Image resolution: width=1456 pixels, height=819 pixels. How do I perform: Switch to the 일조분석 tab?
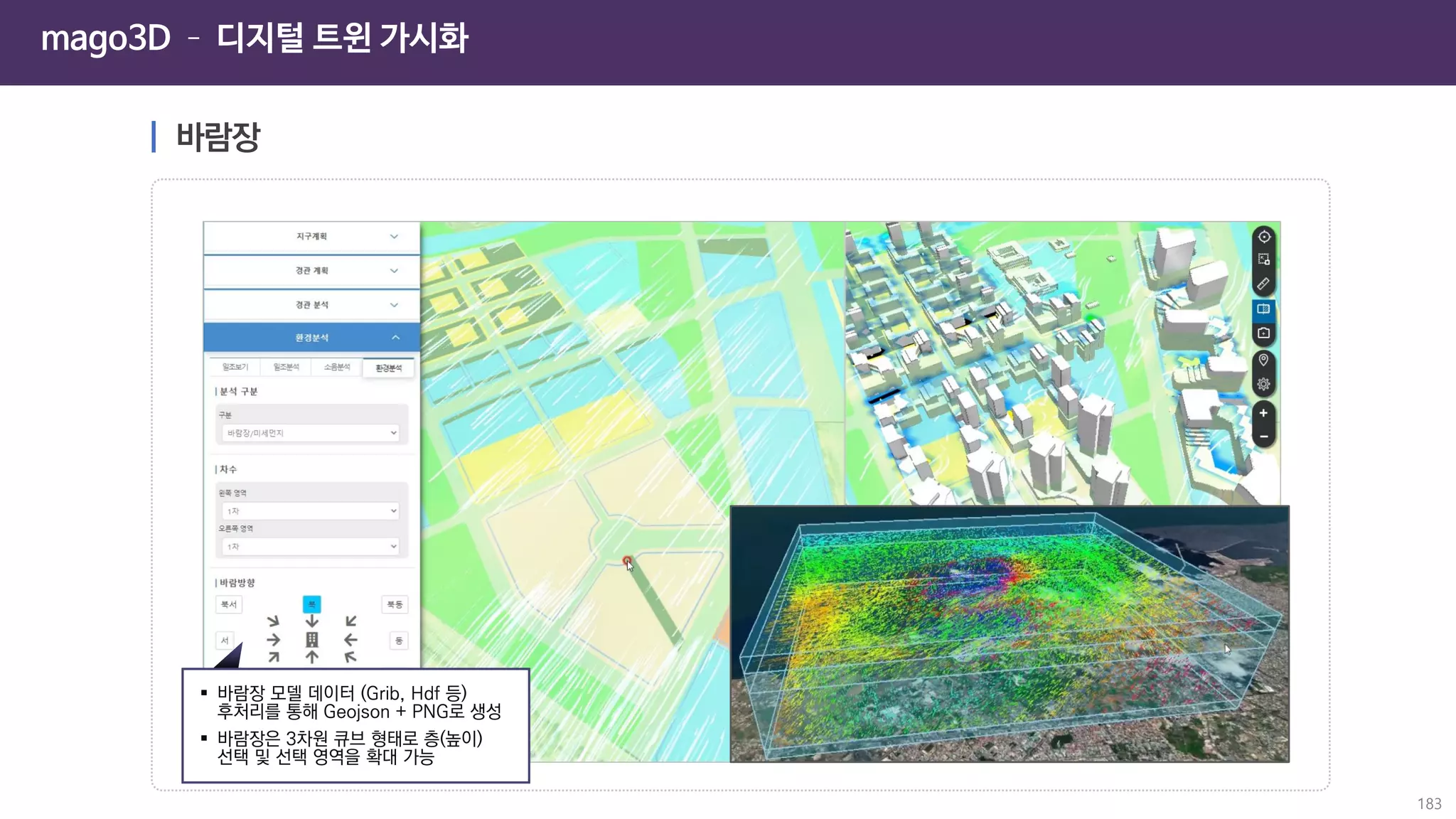tap(286, 367)
